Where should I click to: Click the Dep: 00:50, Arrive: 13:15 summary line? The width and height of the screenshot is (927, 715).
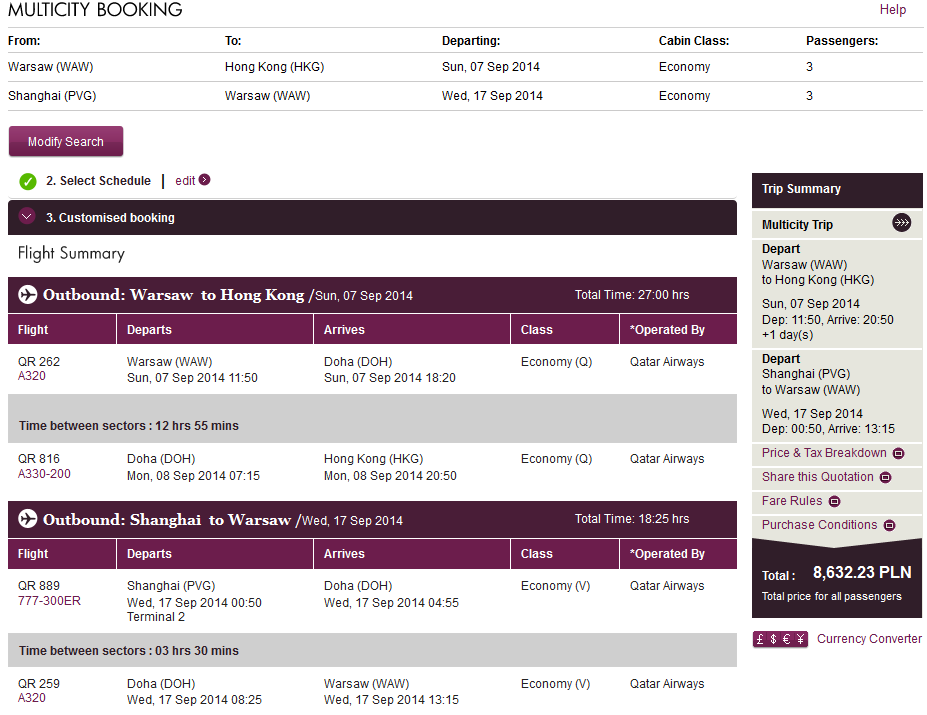[828, 429]
